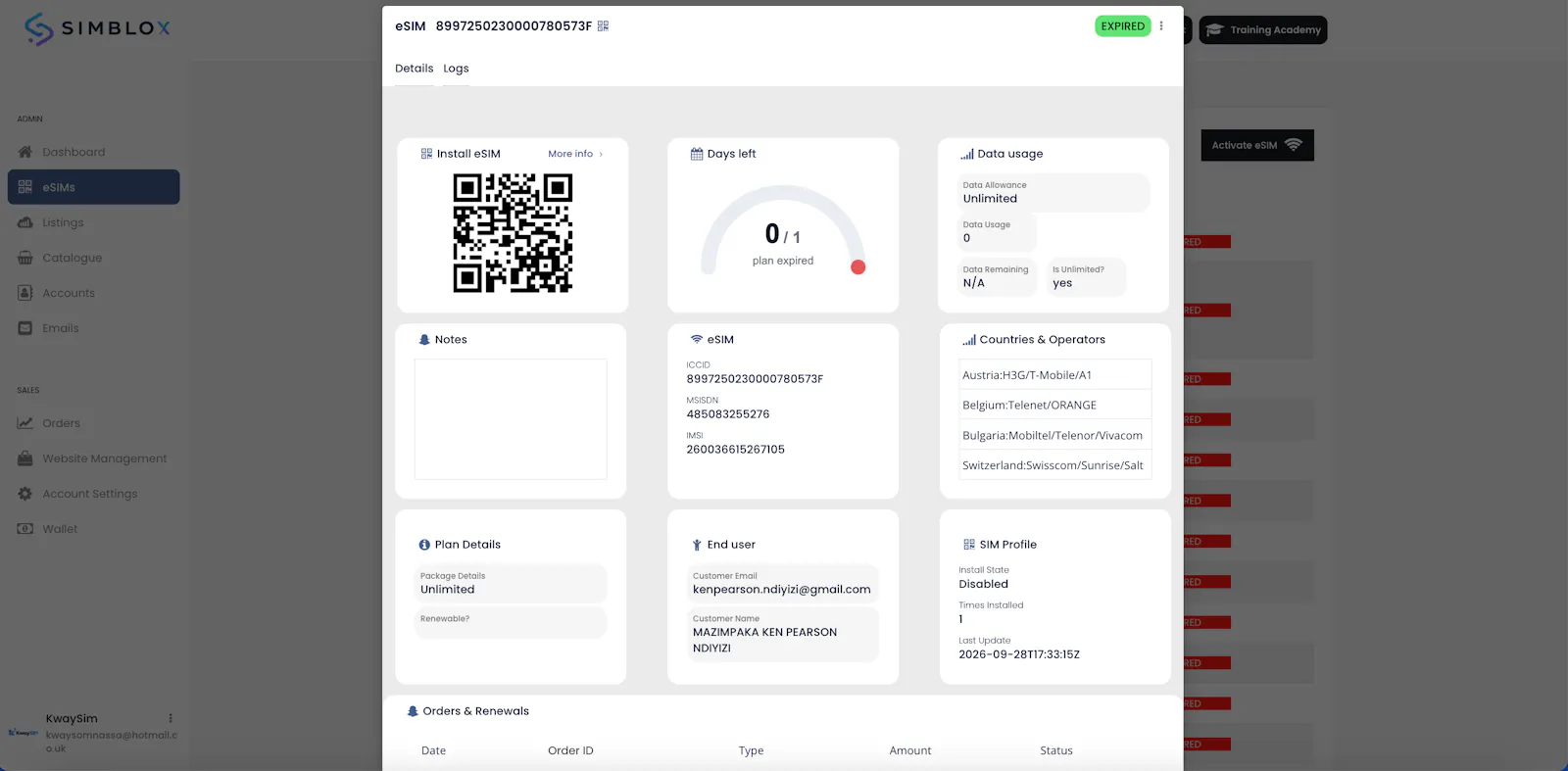Click the Accounts icon in sidebar
The image size is (1568, 771).
coord(25,293)
